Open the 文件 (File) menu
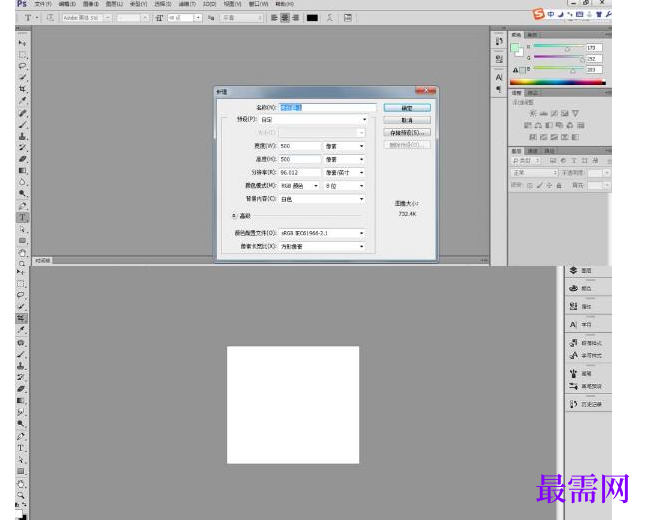The width and height of the screenshot is (648, 520). pos(42,4)
